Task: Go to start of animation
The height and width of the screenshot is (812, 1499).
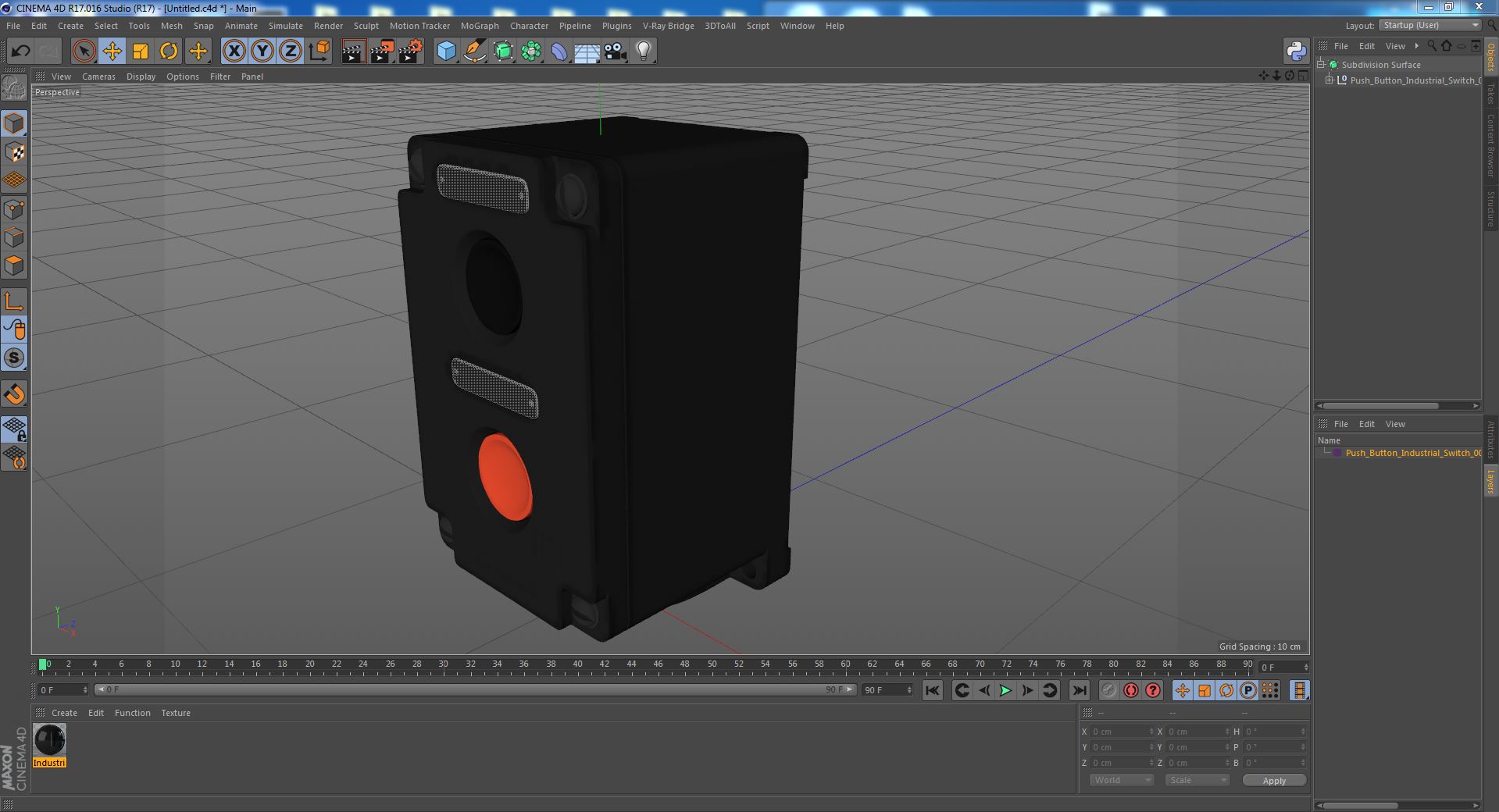Action: pos(932,690)
